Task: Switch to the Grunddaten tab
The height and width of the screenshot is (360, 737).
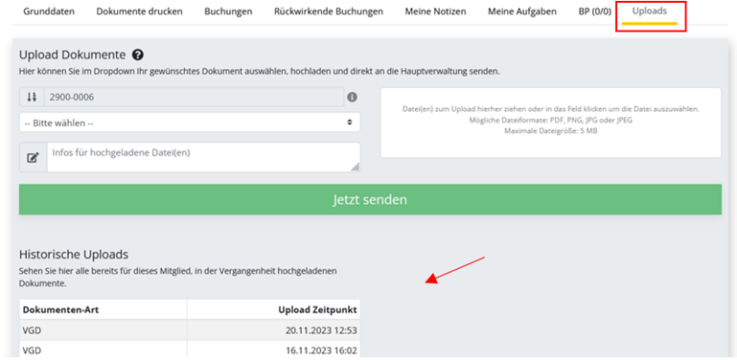Action: [49, 11]
